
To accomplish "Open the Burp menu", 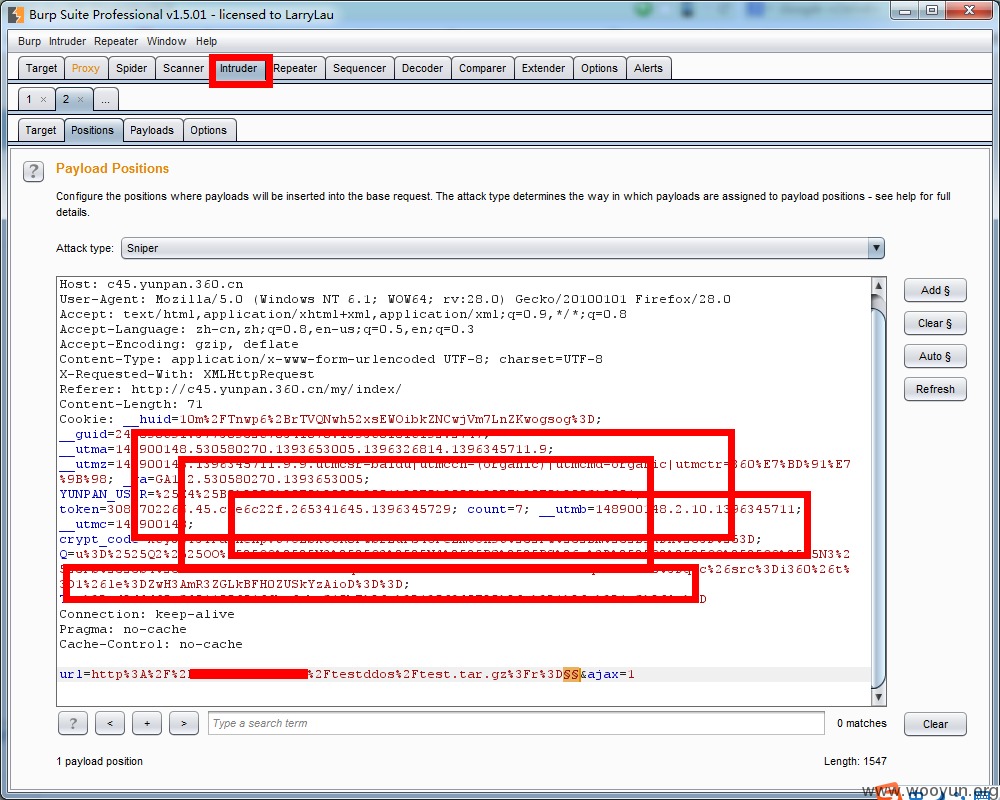I will [29, 41].
